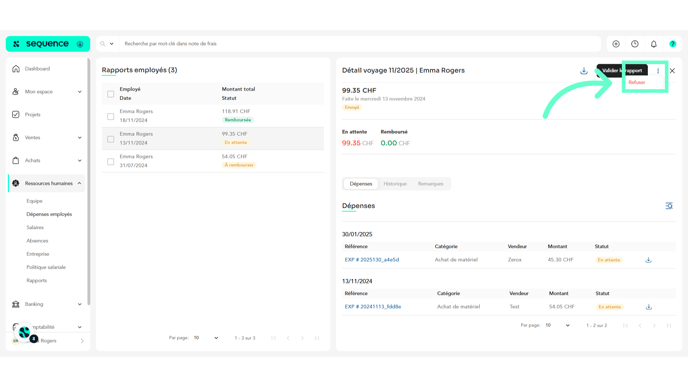Close the Détail voyage panel

click(672, 71)
